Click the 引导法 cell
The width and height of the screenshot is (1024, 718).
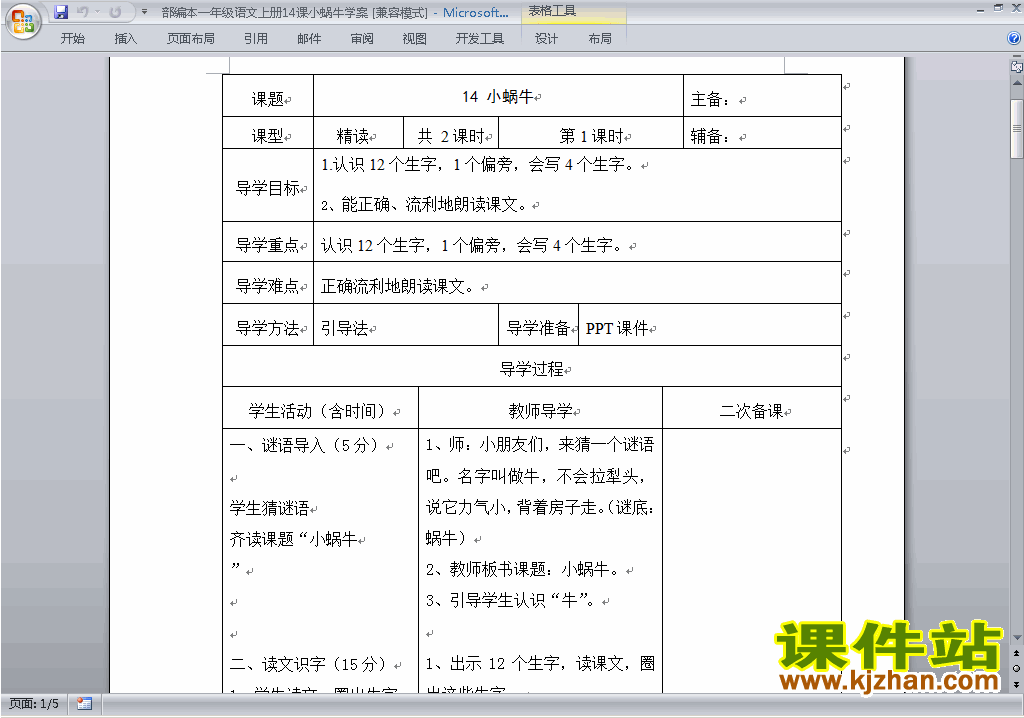(406, 325)
